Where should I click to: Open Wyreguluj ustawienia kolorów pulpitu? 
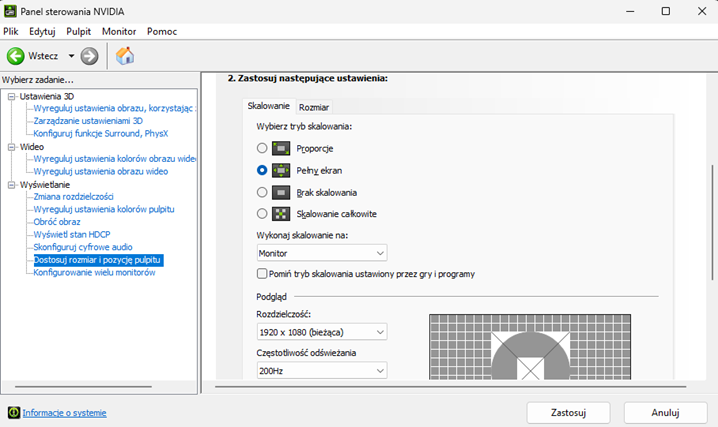pos(104,209)
